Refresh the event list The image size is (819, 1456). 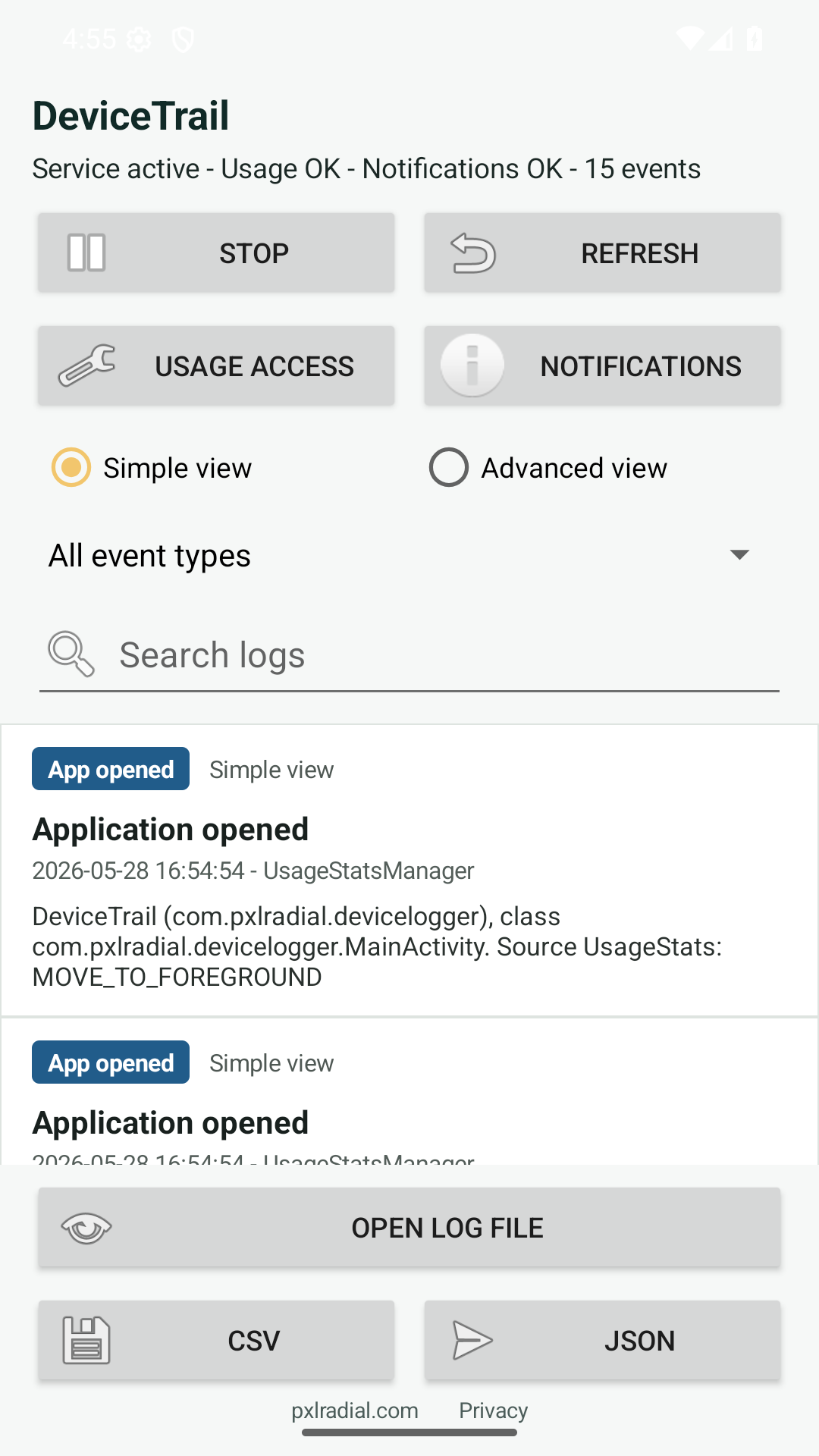pyautogui.click(x=602, y=253)
